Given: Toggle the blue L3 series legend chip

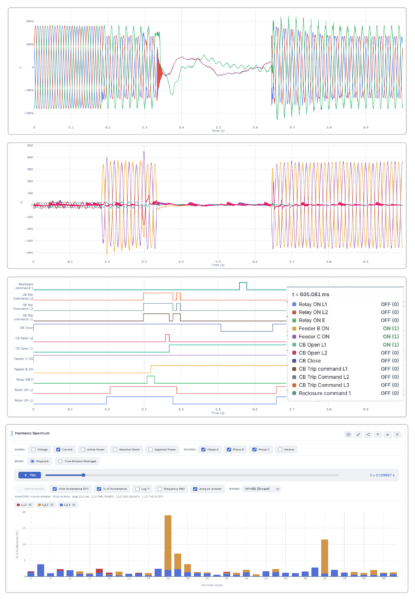Looking at the screenshot, I should [68, 505].
